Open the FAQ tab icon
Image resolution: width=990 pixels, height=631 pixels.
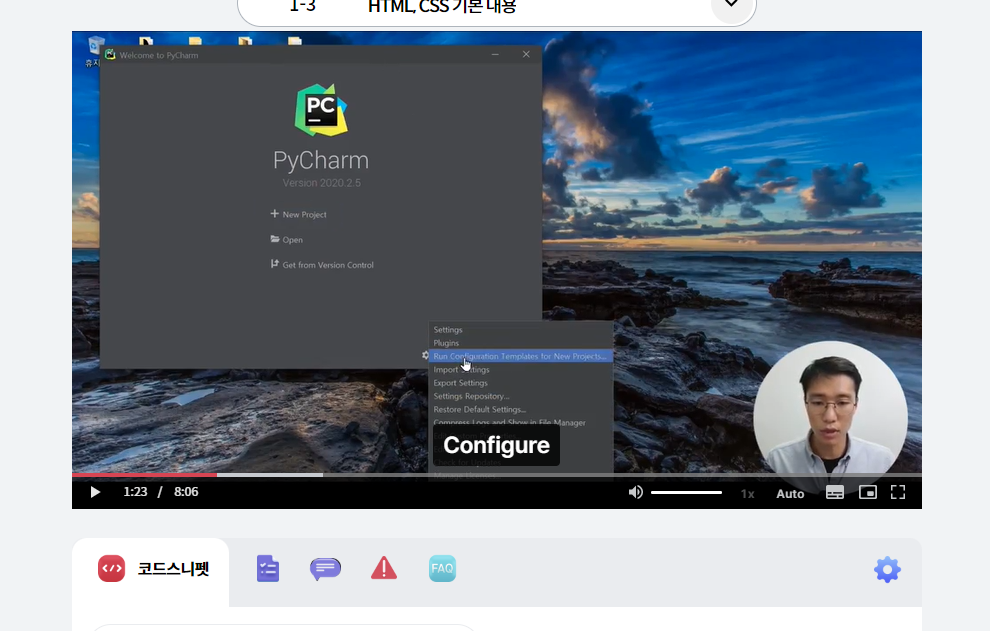pos(442,569)
